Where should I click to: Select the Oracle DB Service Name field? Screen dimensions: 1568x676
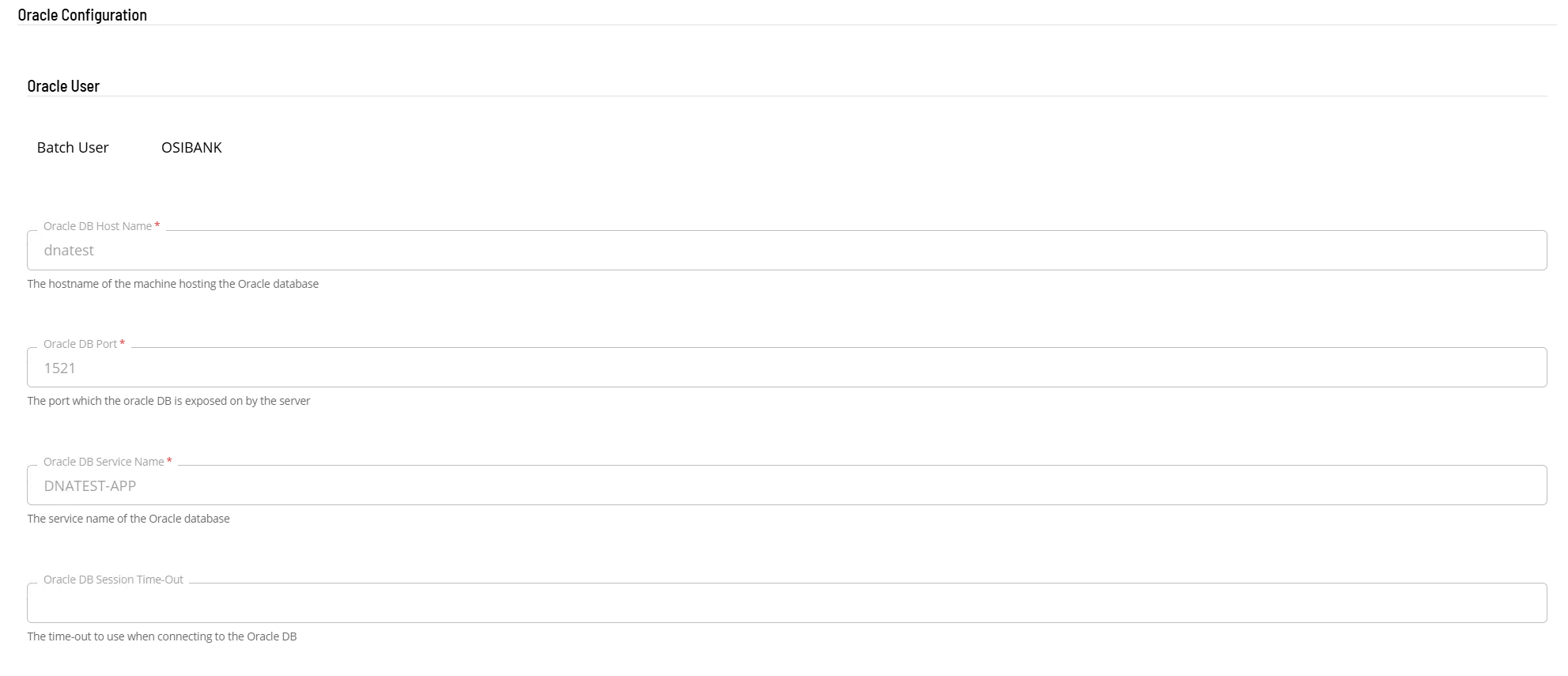[x=786, y=485]
